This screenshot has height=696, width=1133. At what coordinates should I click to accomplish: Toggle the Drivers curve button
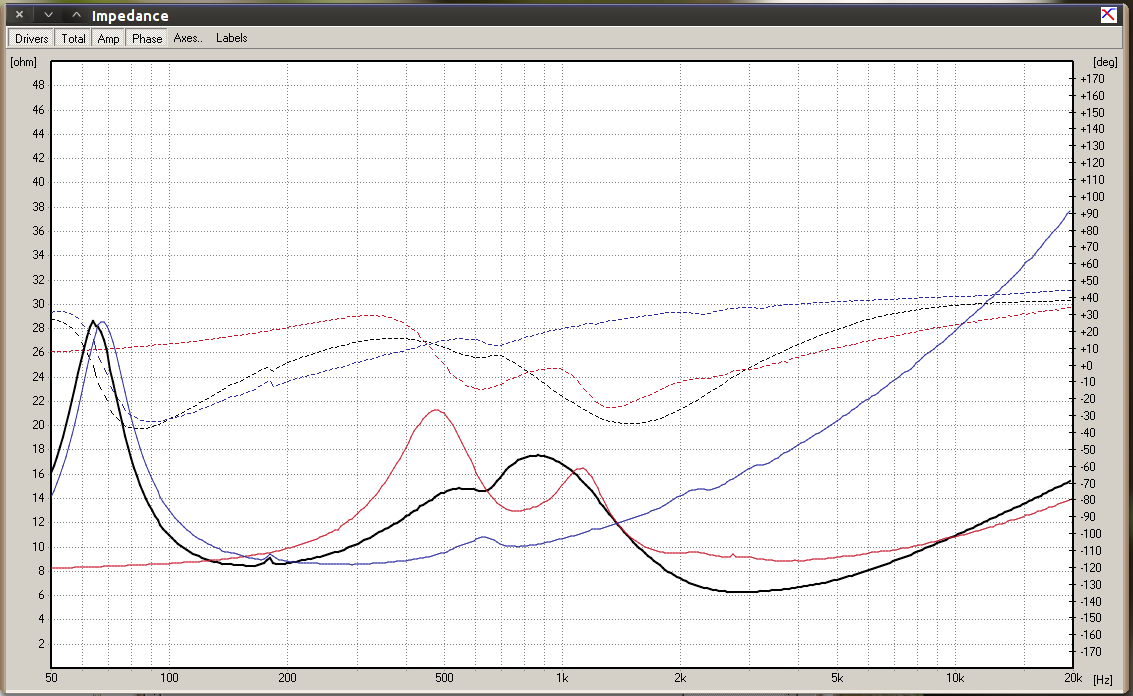pos(31,38)
